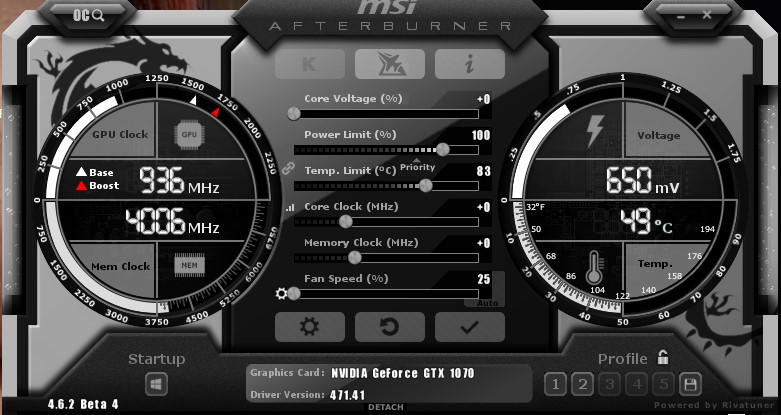Toggle the power and temp link icon
The image size is (781, 415).
point(288,169)
